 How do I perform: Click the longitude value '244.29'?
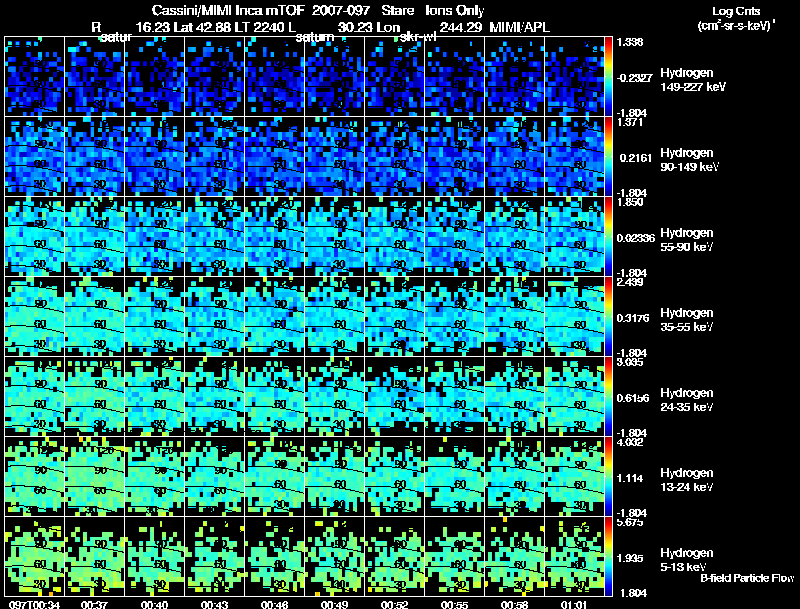[461, 27]
